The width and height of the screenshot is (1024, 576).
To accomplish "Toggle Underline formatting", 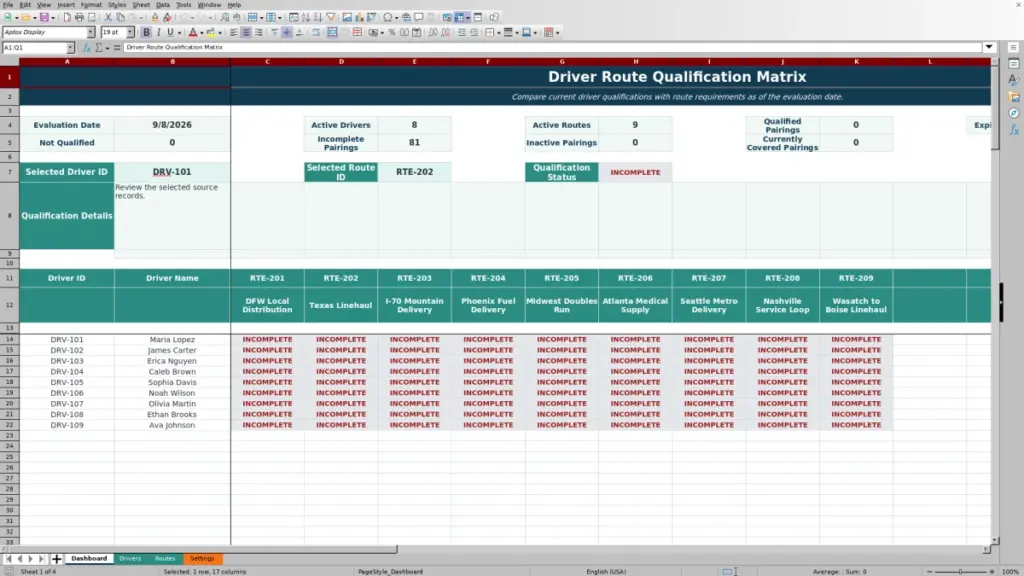I will [x=170, y=32].
